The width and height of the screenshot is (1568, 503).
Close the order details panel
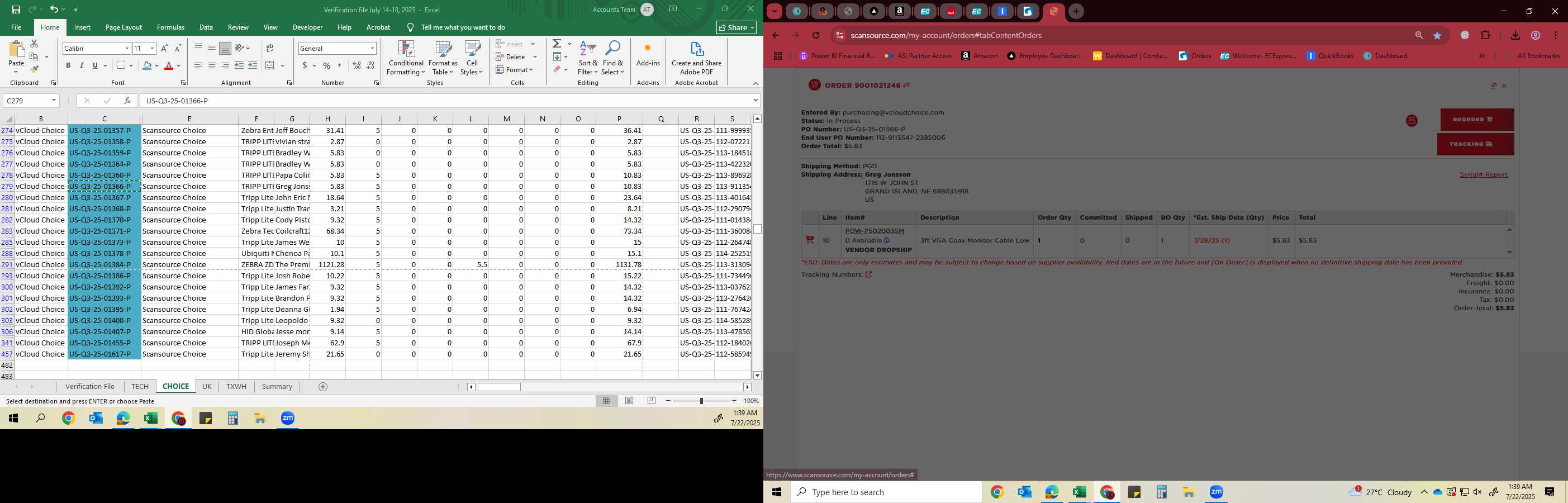point(1504,86)
